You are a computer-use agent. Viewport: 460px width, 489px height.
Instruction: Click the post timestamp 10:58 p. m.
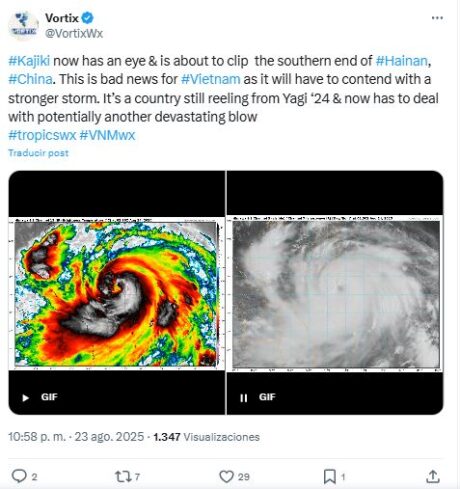(x=37, y=437)
